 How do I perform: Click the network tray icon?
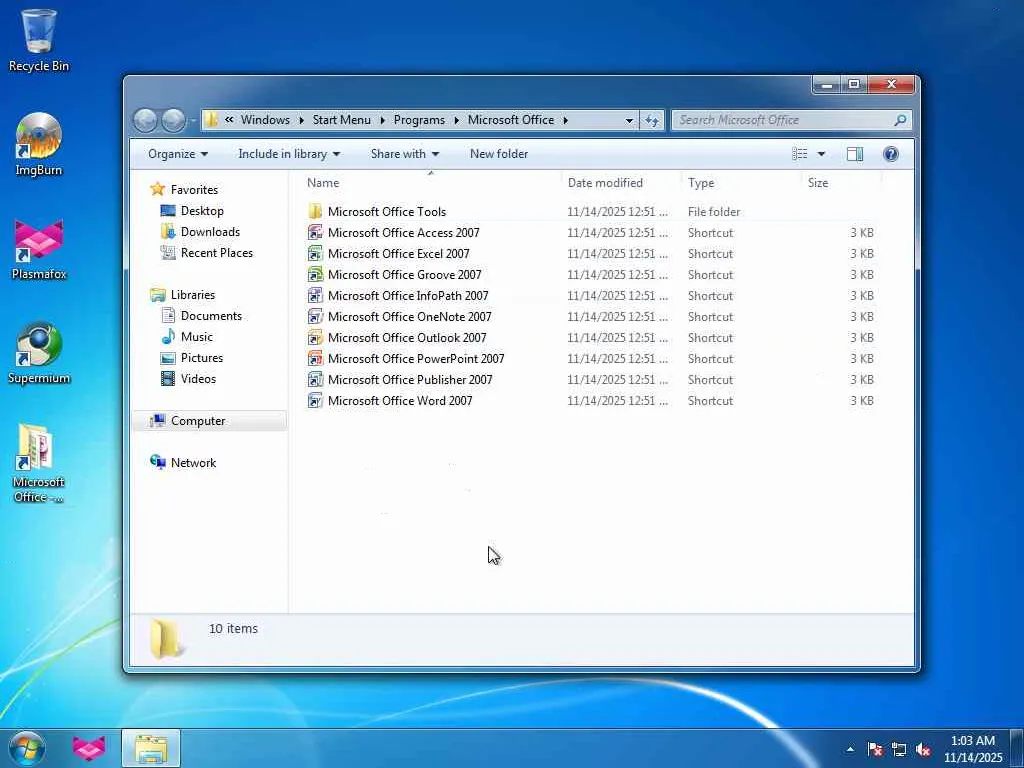(899, 750)
